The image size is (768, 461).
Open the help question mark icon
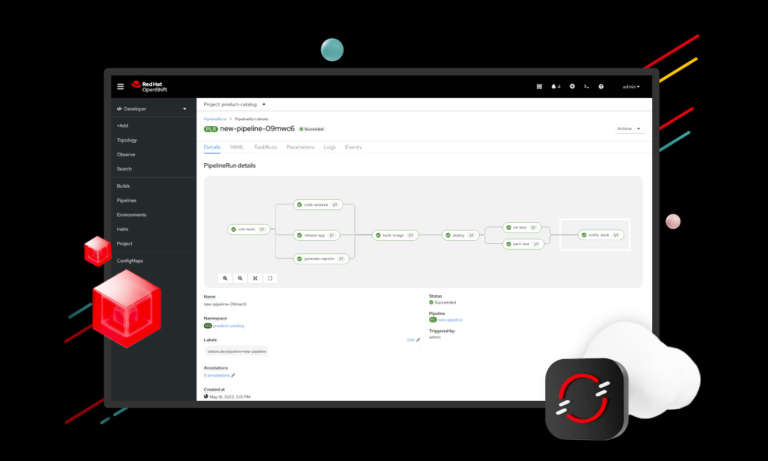pyautogui.click(x=601, y=87)
